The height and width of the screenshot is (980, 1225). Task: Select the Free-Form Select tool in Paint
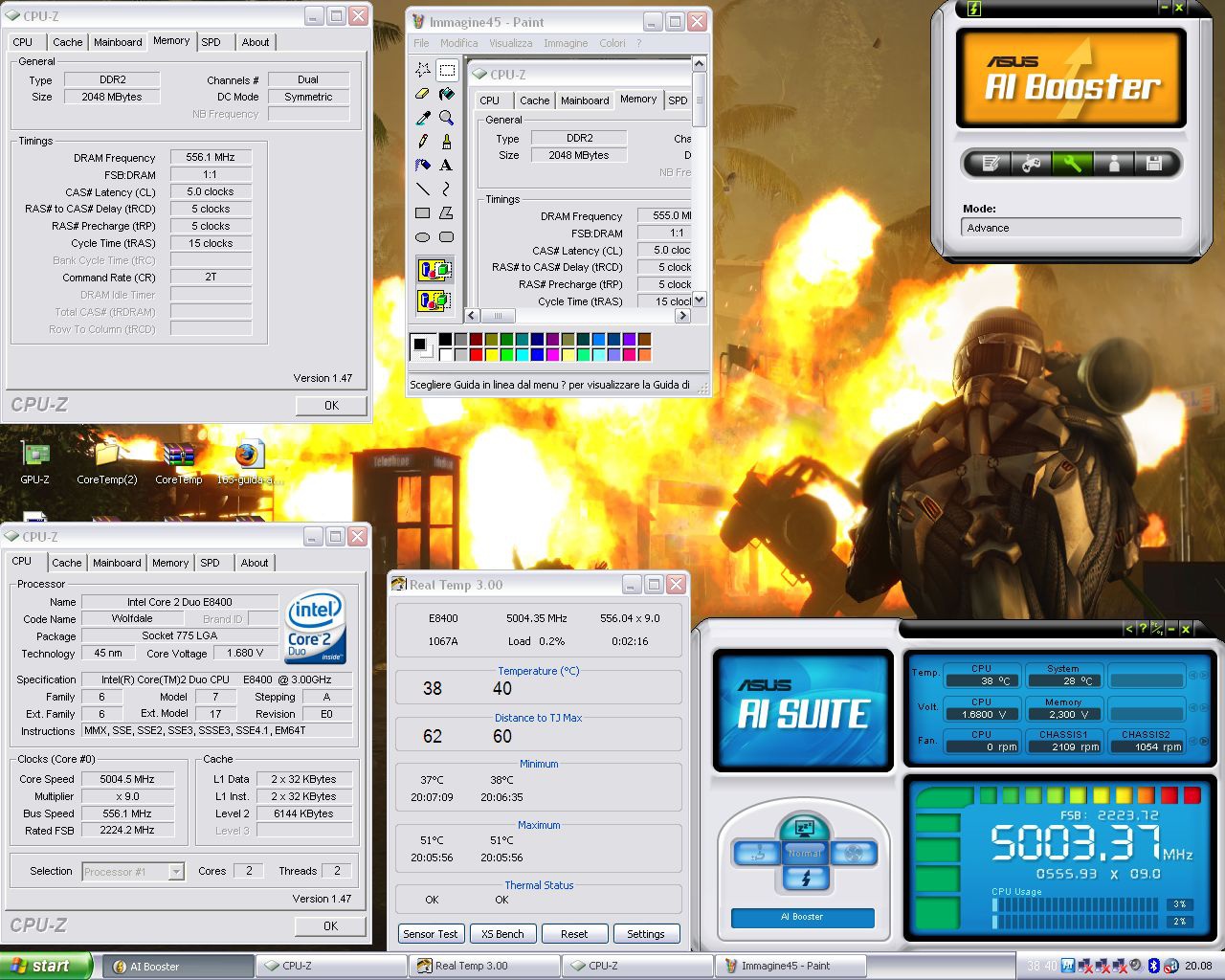click(x=422, y=70)
